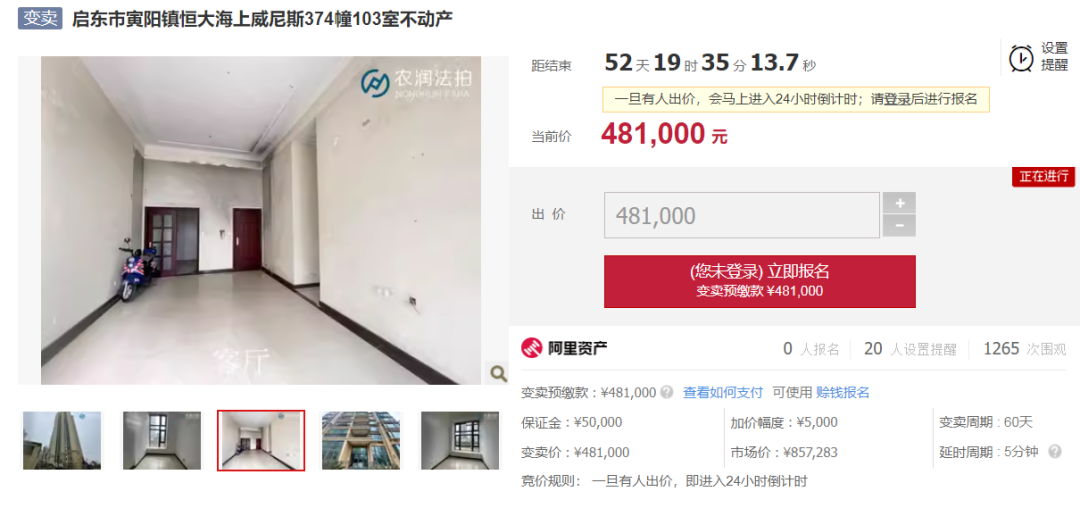Select the highlighted living room thumbnail
The height and width of the screenshot is (508, 1080).
(261, 441)
